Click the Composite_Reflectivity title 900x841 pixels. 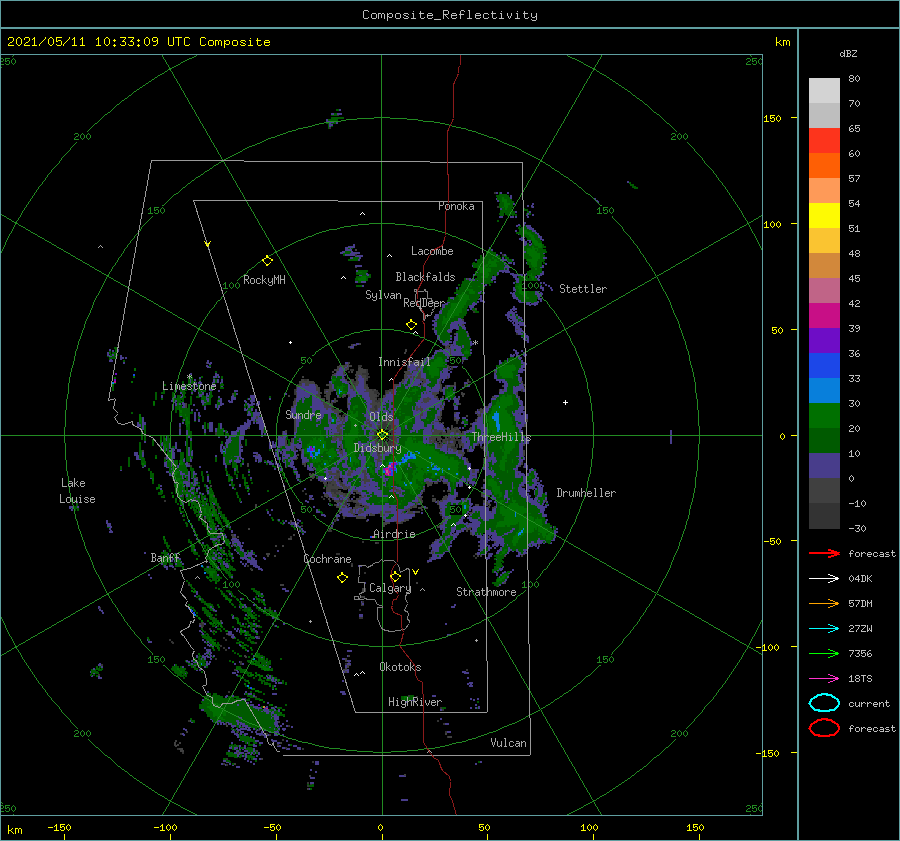pos(450,15)
